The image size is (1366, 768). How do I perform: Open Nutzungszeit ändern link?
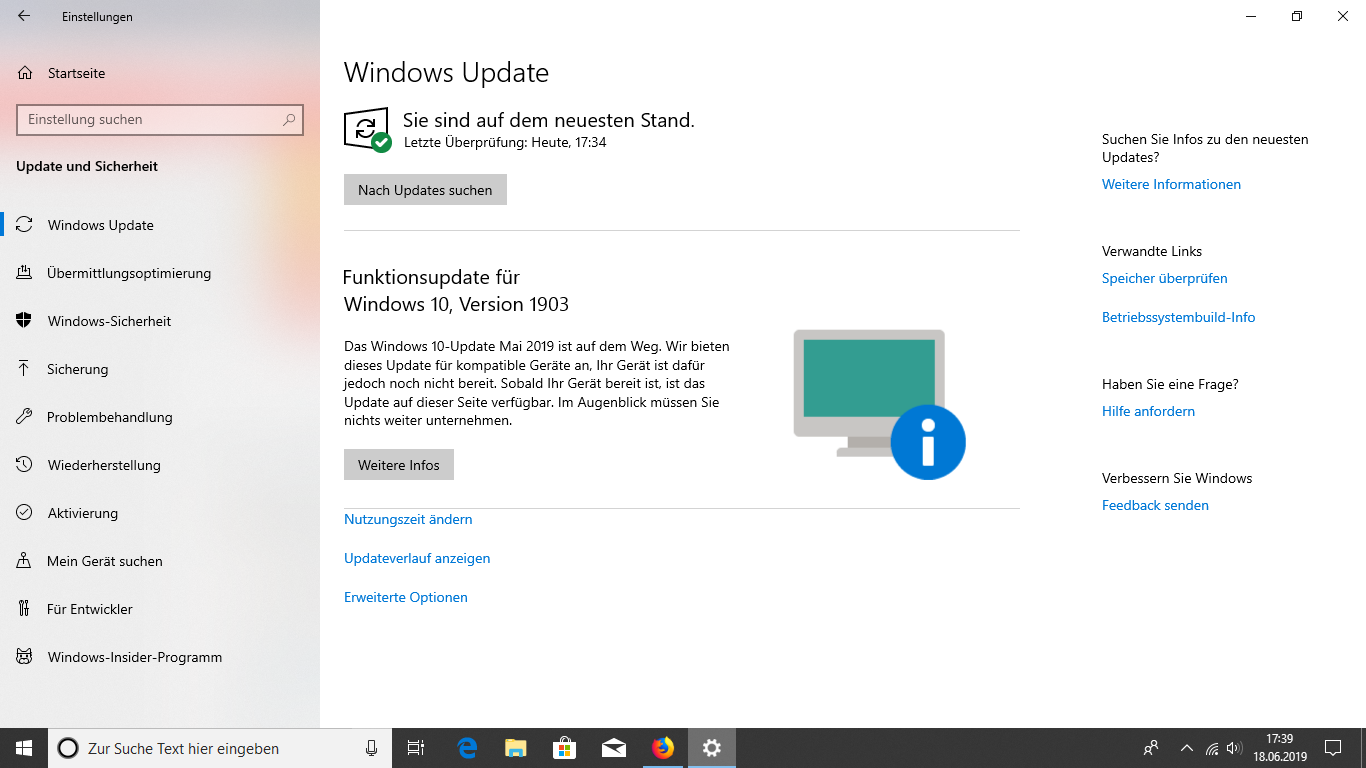(408, 519)
